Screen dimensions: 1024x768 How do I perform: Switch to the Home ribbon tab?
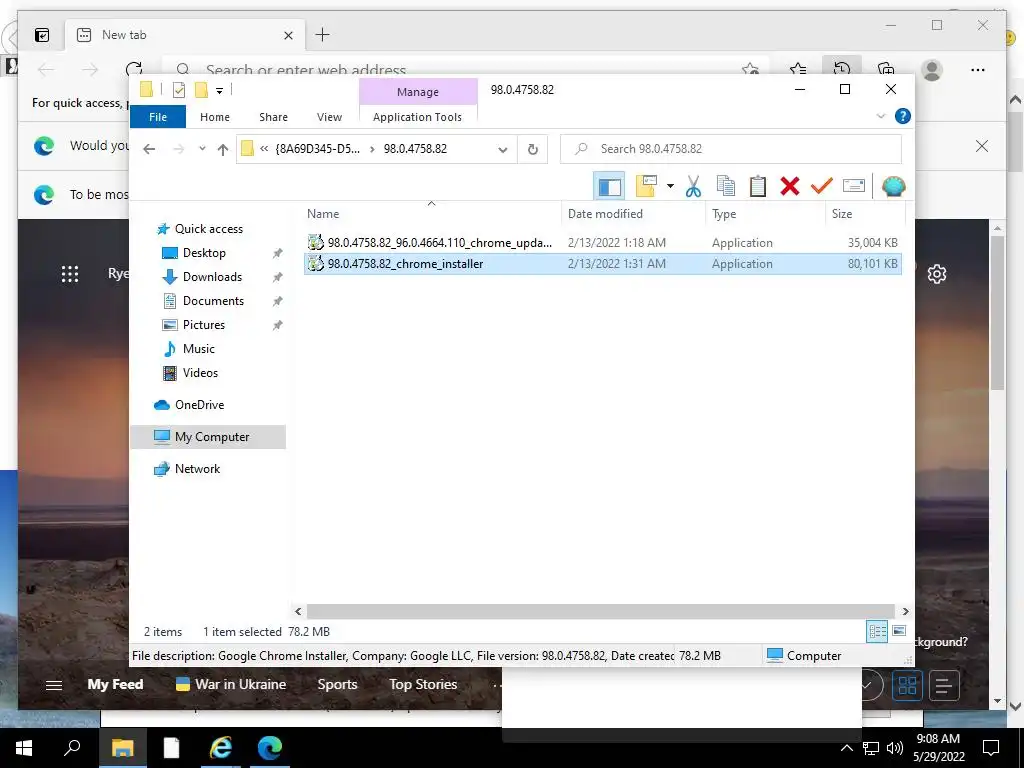[215, 117]
